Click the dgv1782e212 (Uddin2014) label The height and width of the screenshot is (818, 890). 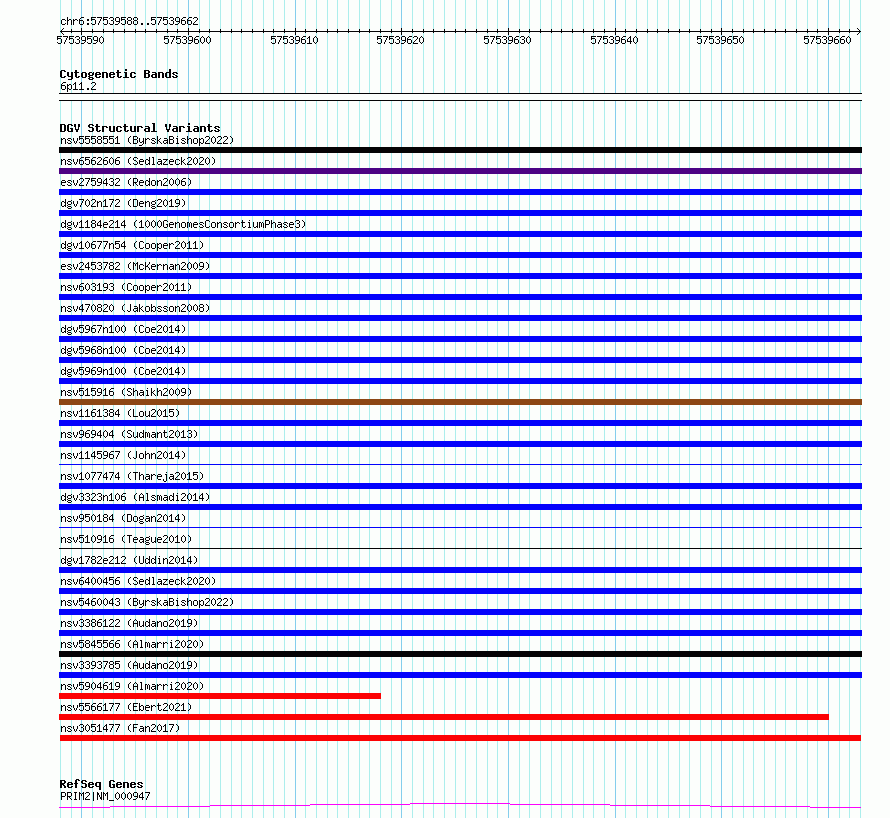[x=129, y=560]
